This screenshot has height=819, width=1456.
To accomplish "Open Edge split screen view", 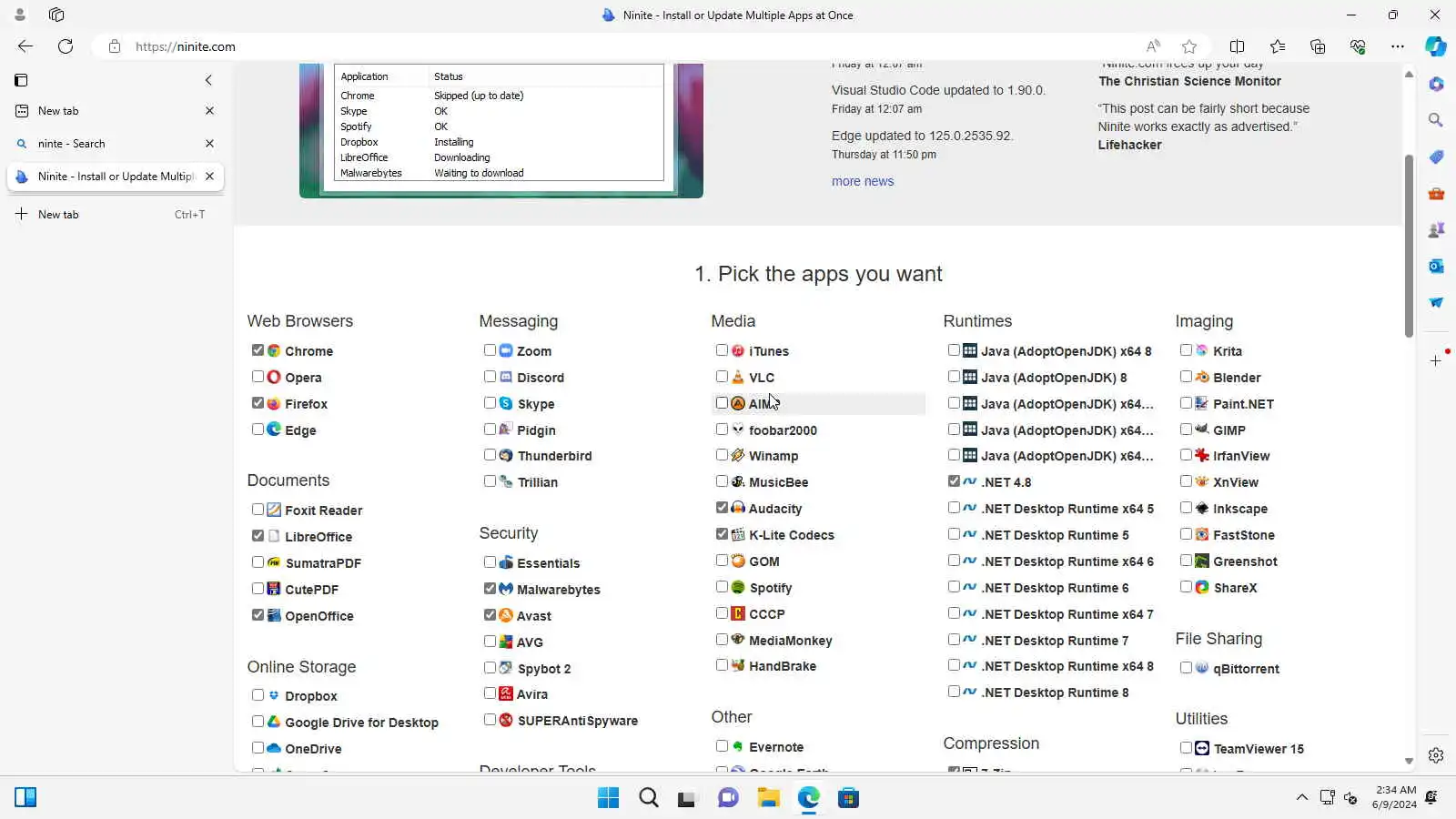I will click(x=1238, y=46).
